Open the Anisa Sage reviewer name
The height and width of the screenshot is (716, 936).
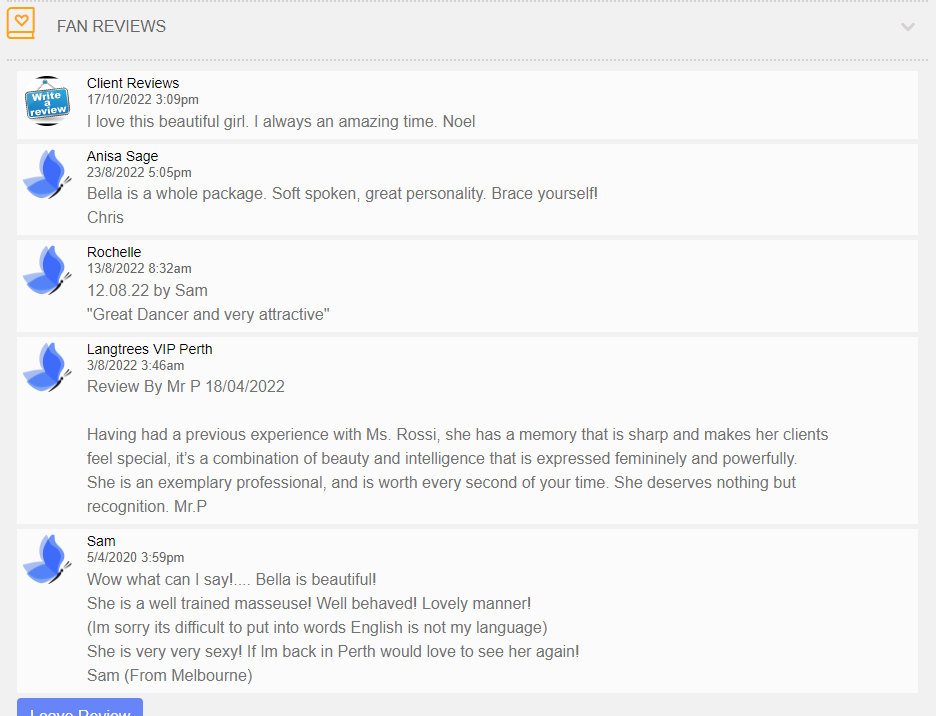[122, 156]
